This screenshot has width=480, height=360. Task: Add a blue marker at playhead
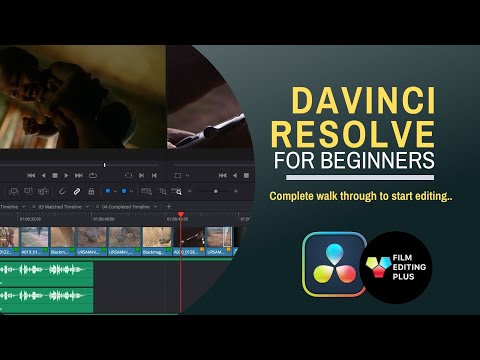[x=124, y=191]
